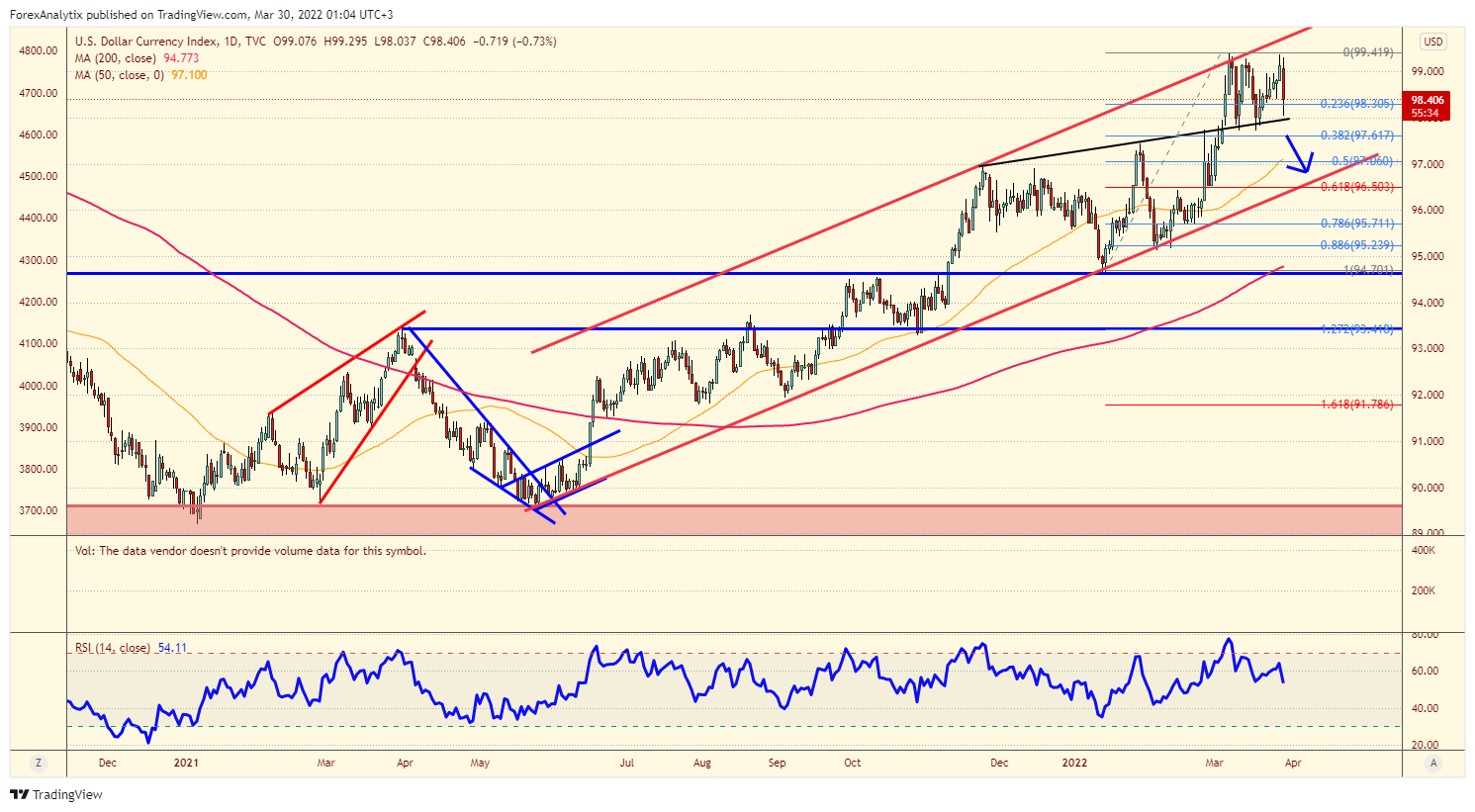Click 99.000 on the right price scale
The height and width of the screenshot is (812, 1475).
1428,71
